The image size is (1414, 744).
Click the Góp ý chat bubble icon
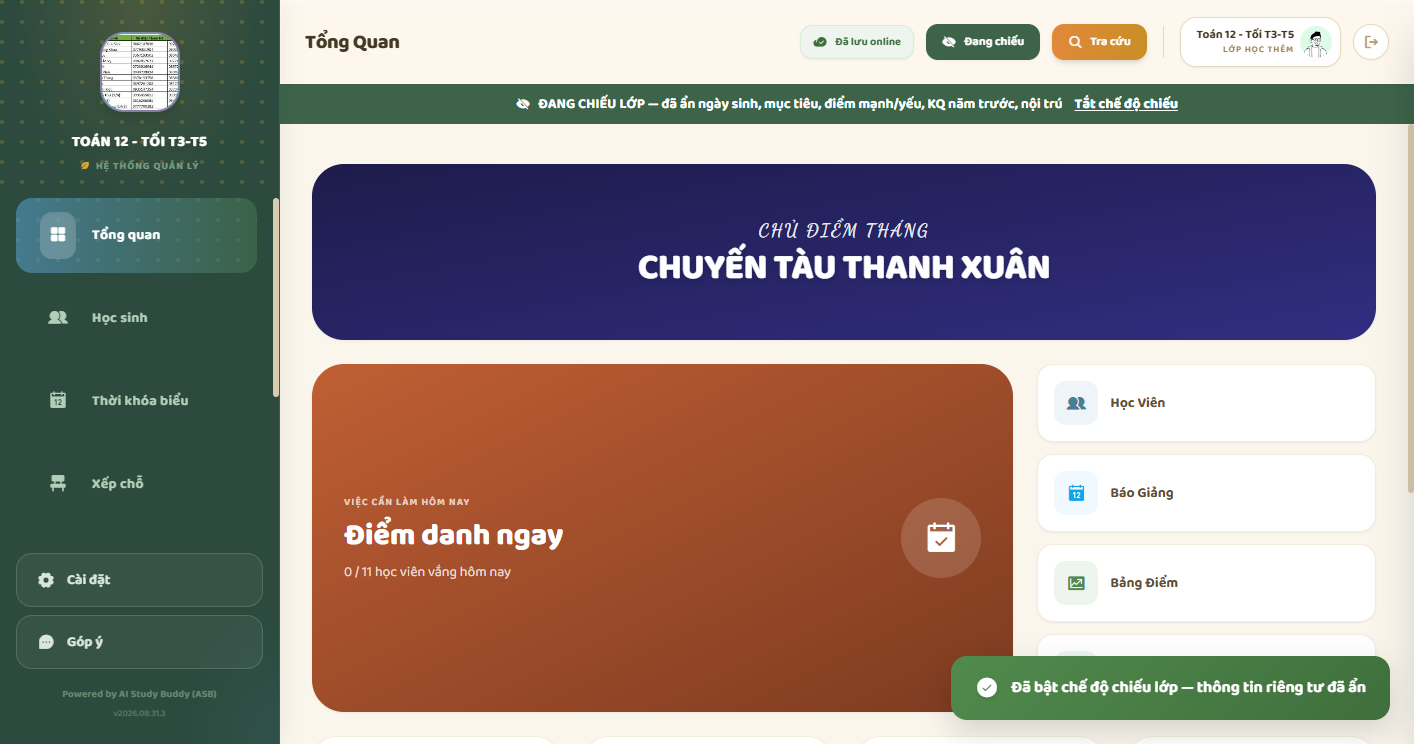46,642
